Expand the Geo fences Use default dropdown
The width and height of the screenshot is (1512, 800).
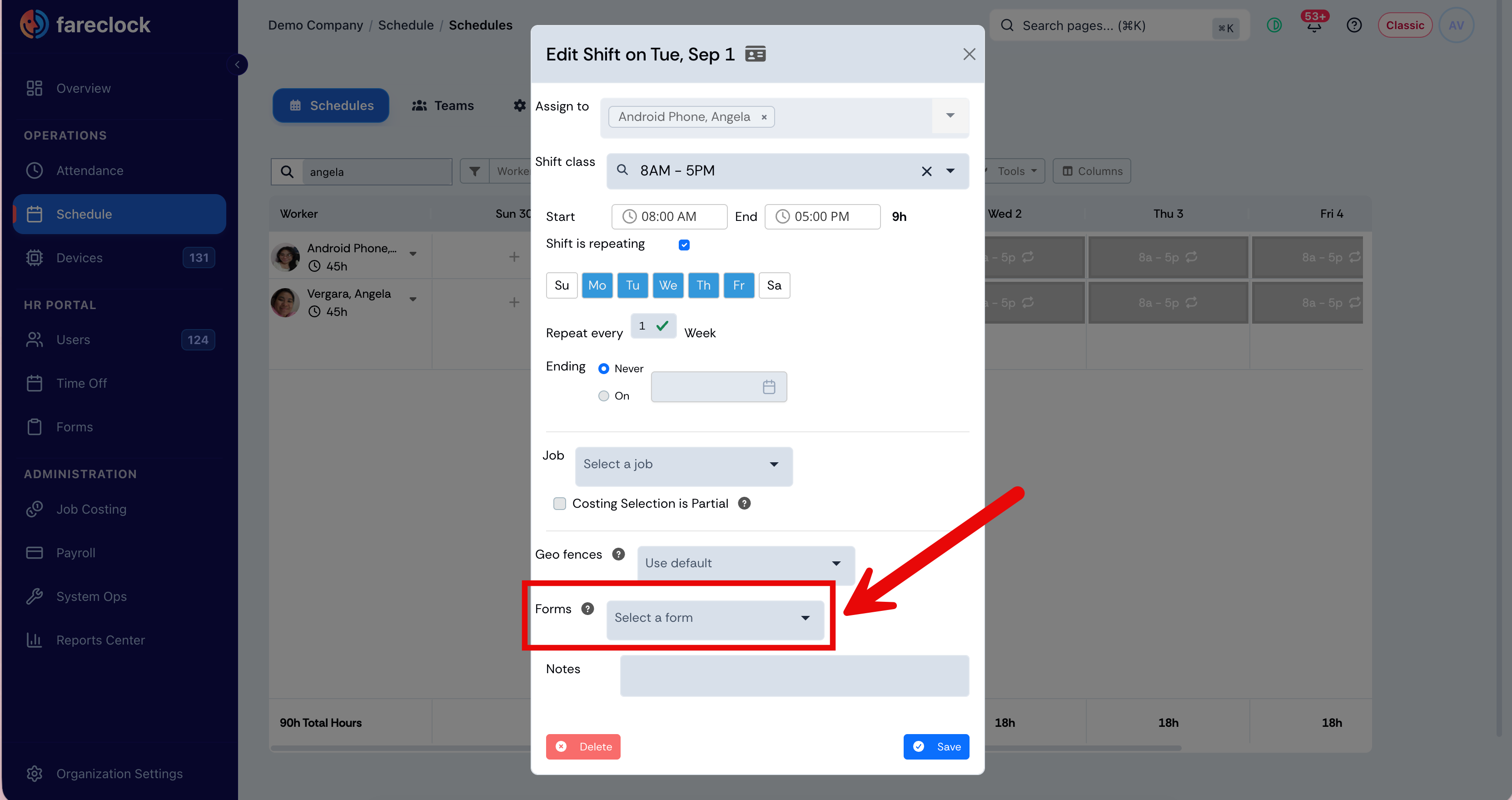pos(746,563)
